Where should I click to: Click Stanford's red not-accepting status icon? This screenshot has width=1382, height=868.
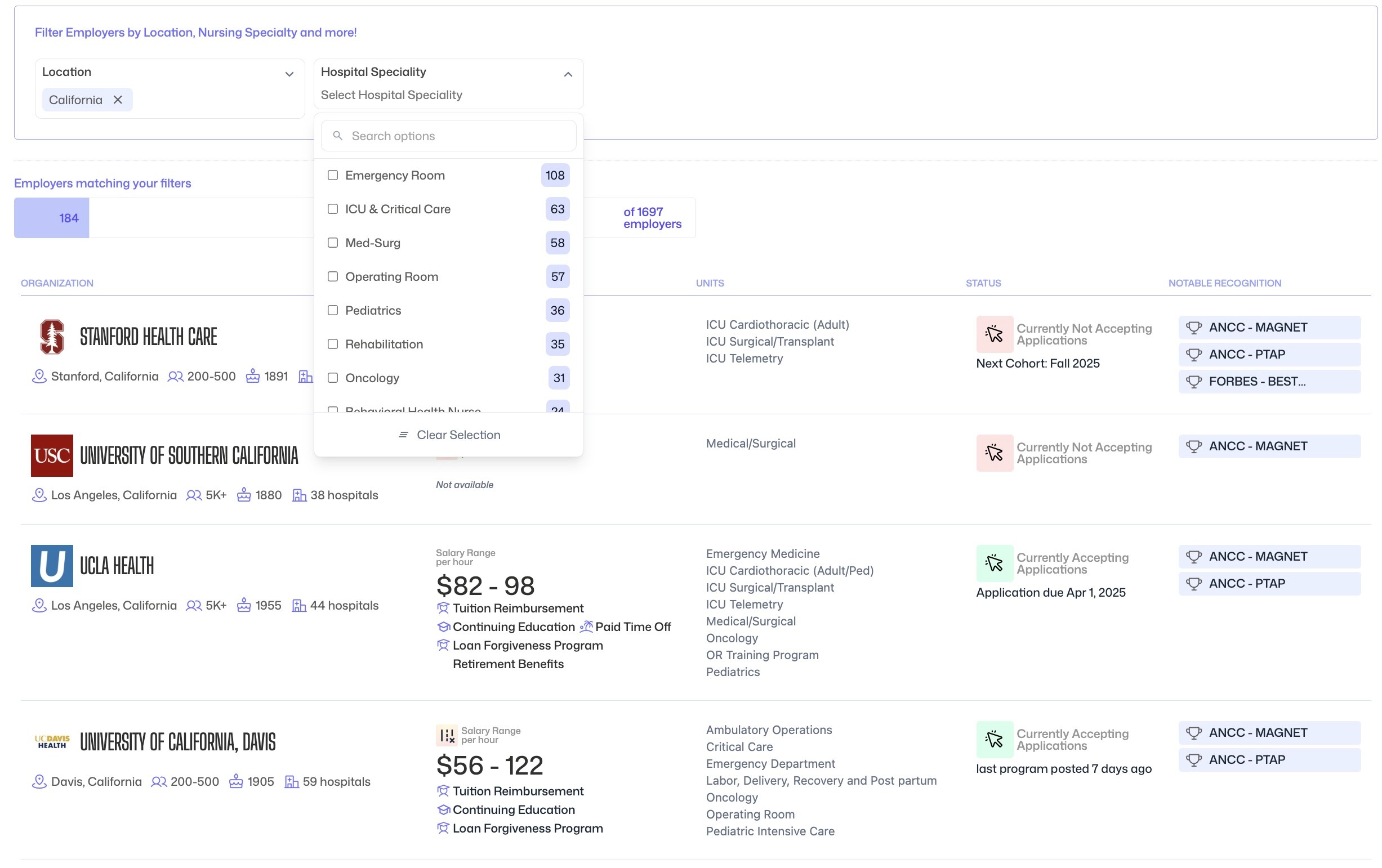coord(995,334)
